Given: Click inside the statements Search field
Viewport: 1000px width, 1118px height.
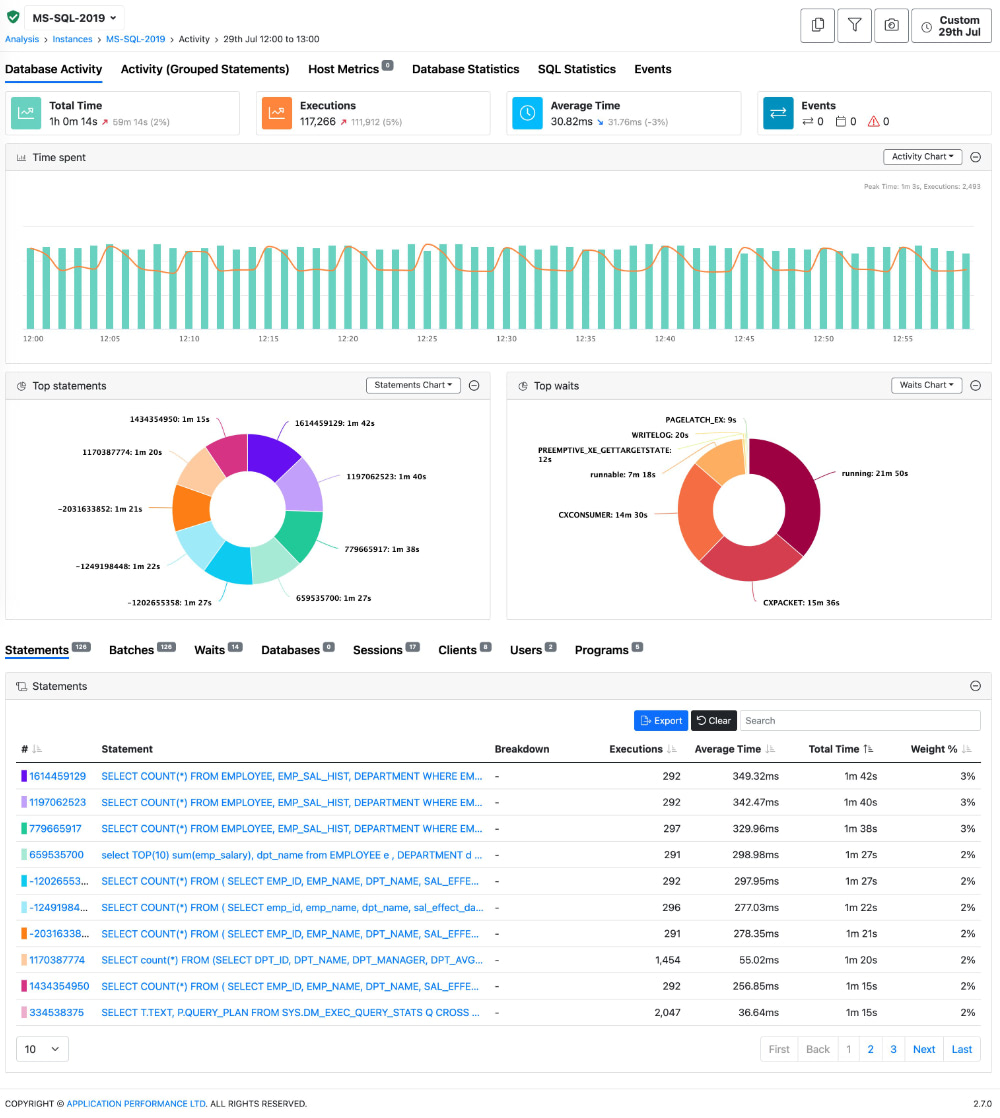Looking at the screenshot, I should (x=860, y=720).
